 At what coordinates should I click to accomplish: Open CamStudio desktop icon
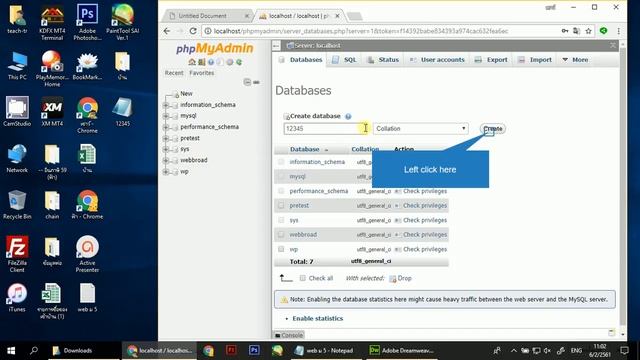click(x=17, y=111)
